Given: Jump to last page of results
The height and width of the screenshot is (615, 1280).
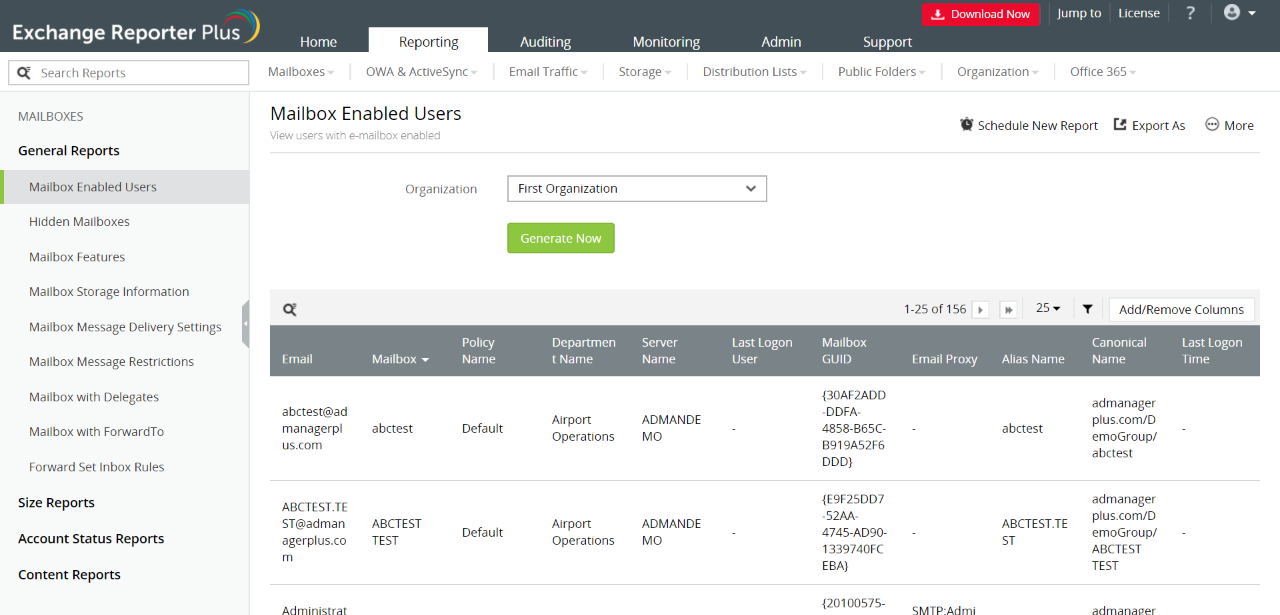Looking at the screenshot, I should pyautogui.click(x=1009, y=310).
